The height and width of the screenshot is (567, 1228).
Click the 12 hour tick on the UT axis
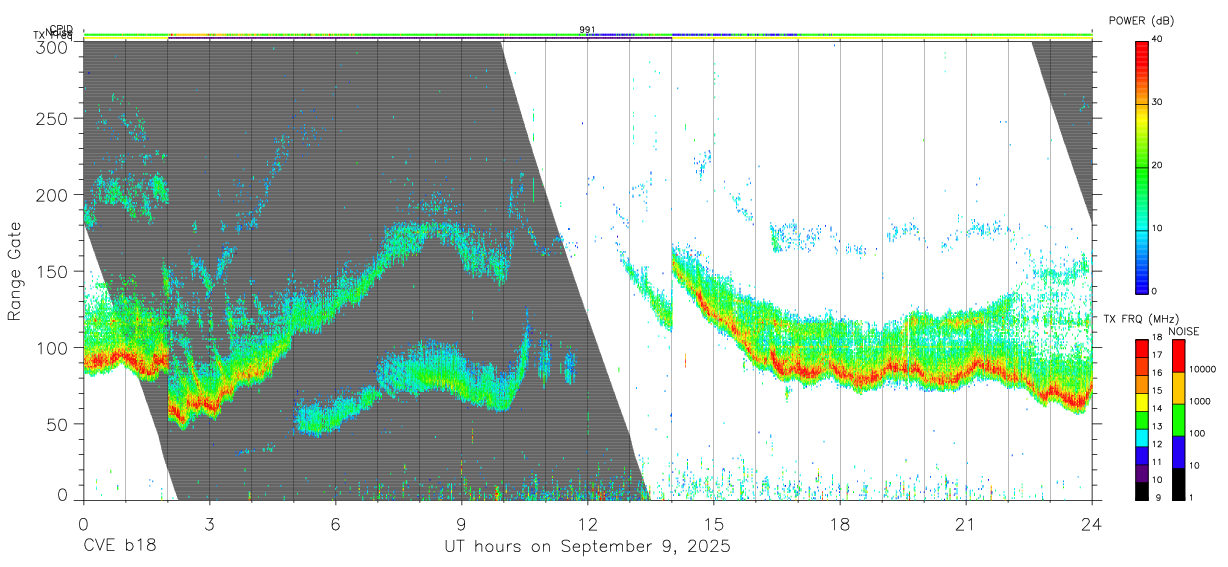coord(587,523)
